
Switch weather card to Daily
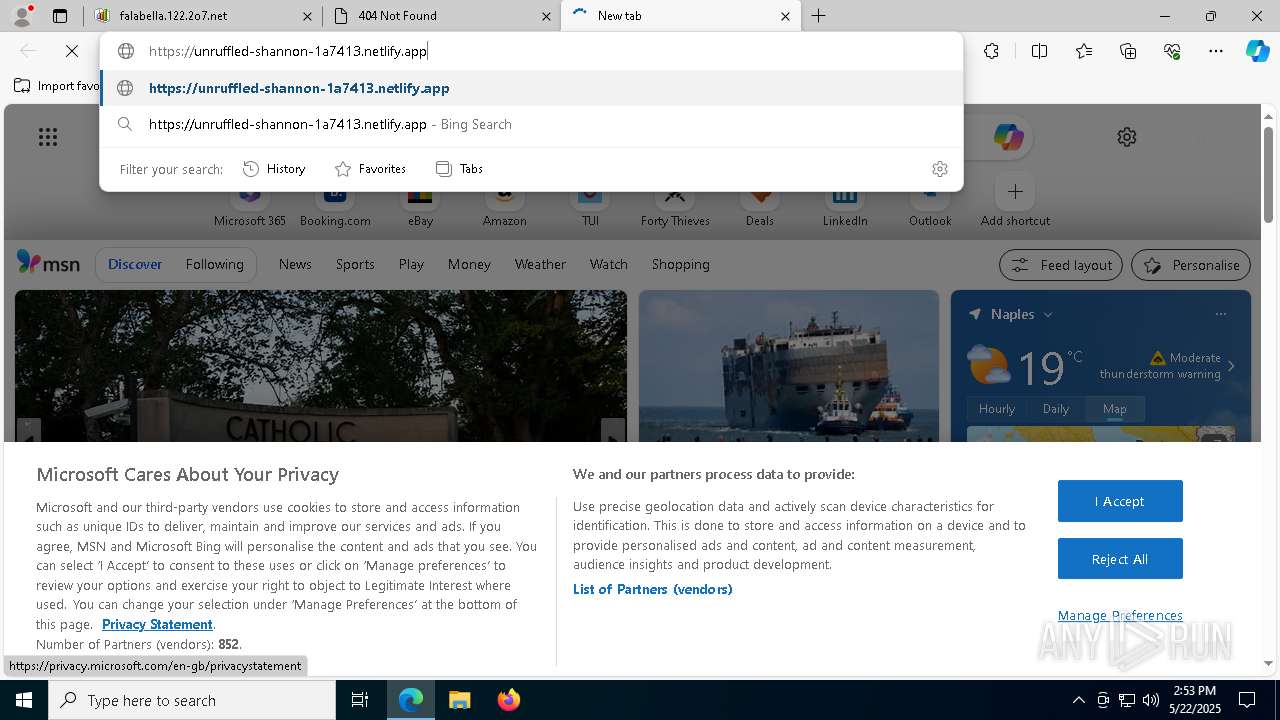click(x=1056, y=408)
